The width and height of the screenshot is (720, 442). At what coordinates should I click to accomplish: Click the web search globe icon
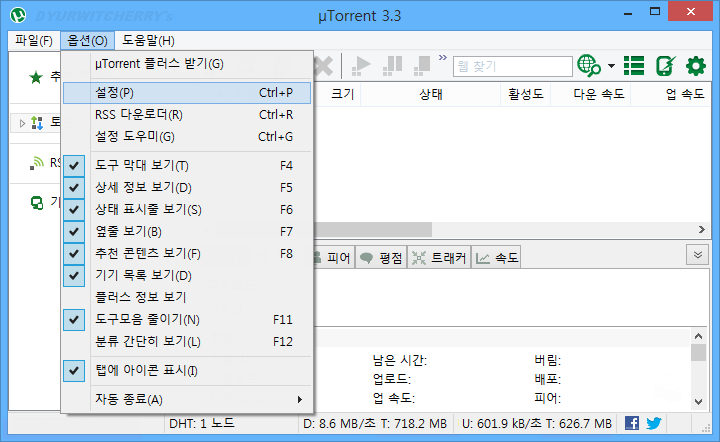pyautogui.click(x=589, y=66)
